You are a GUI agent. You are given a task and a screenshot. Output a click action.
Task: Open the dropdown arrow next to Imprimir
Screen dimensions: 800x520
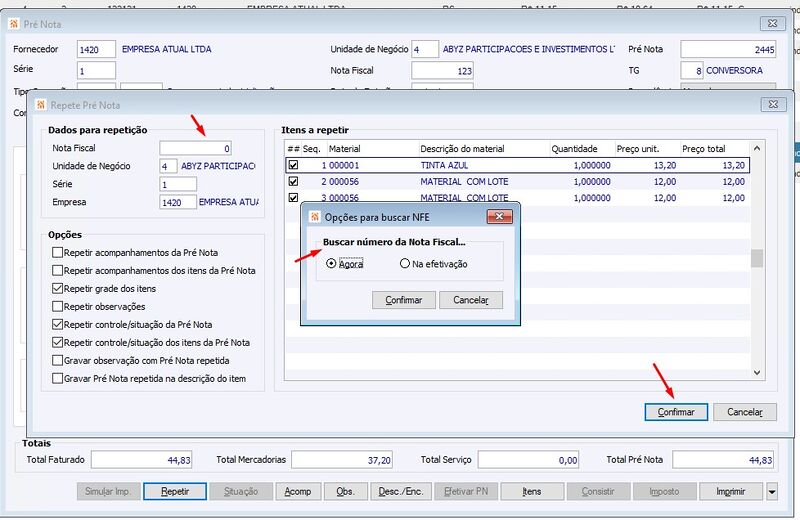click(x=771, y=492)
